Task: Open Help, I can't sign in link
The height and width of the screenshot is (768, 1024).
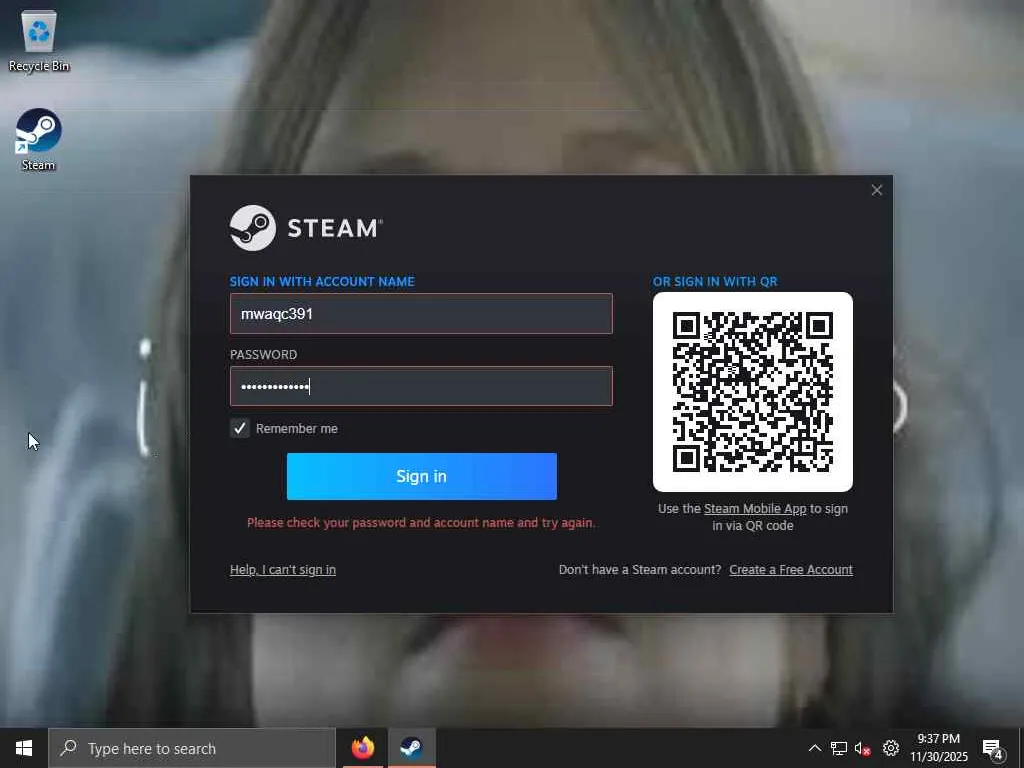Action: (283, 569)
